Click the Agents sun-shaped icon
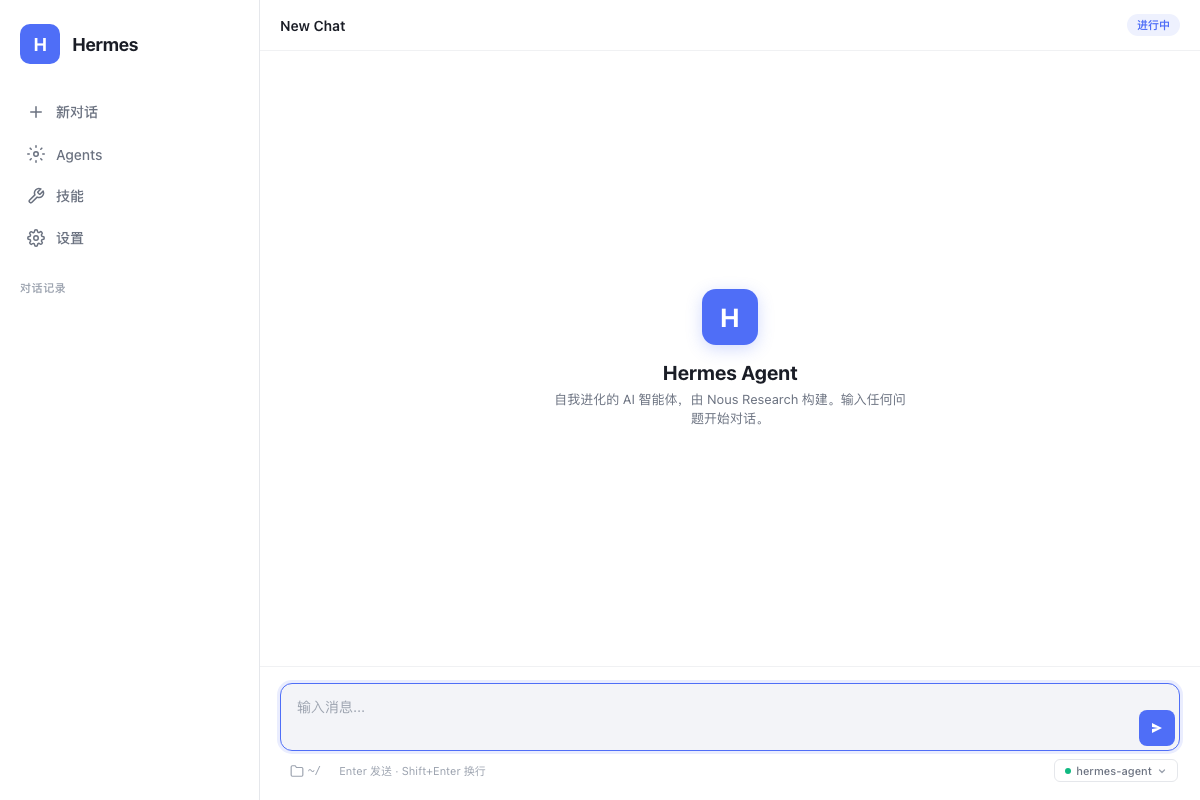This screenshot has width=1200, height=800. click(36, 154)
